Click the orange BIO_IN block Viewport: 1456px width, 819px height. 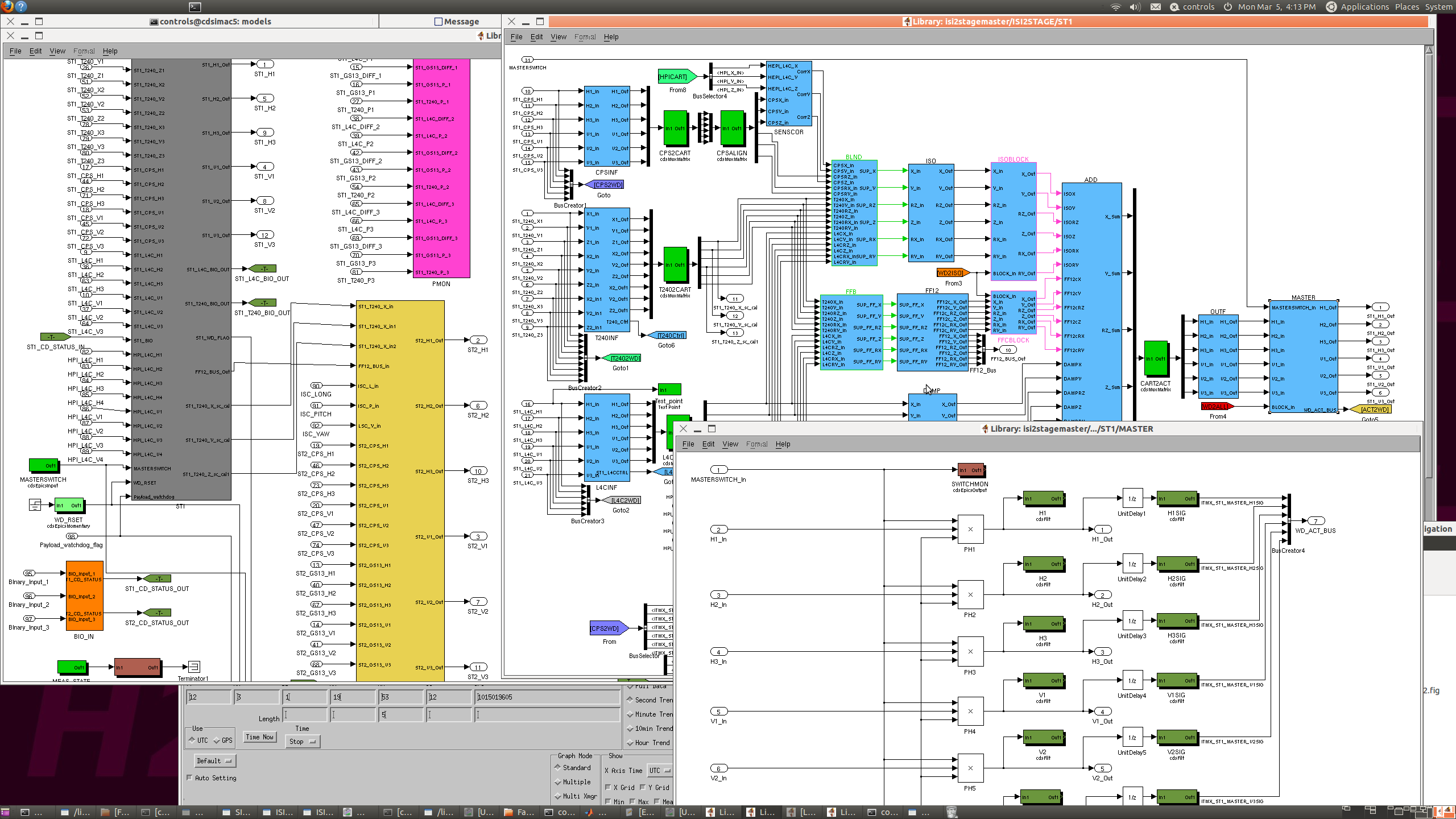tap(84, 595)
